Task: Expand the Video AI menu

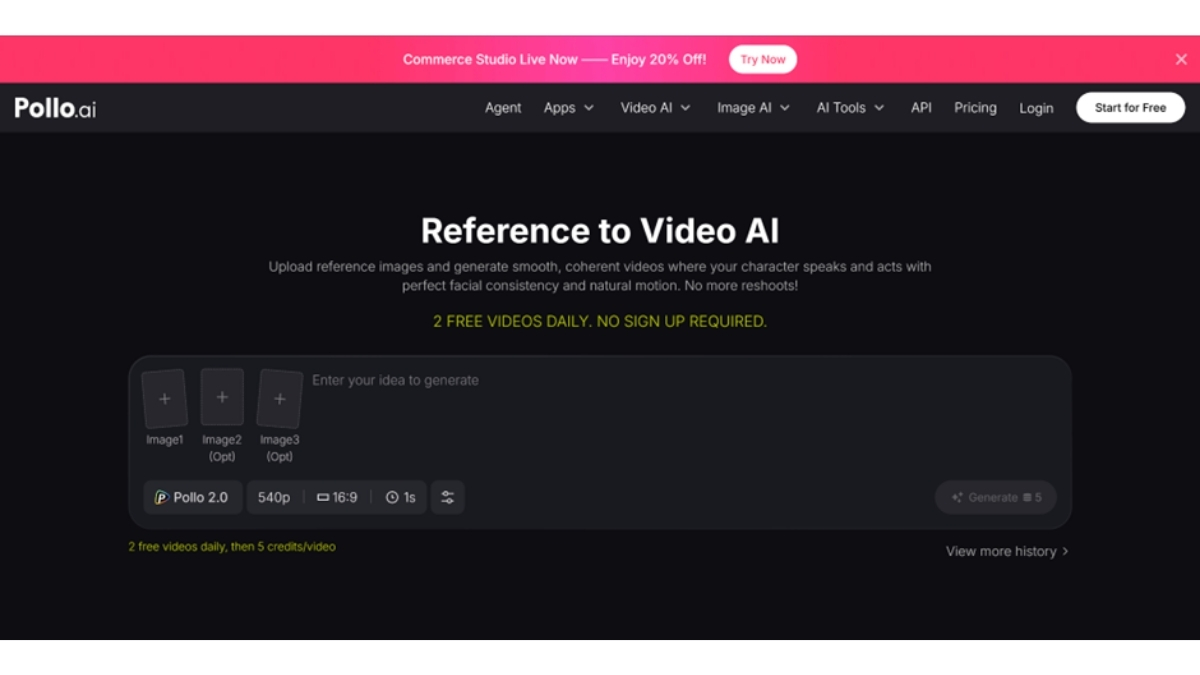Action: (x=655, y=108)
